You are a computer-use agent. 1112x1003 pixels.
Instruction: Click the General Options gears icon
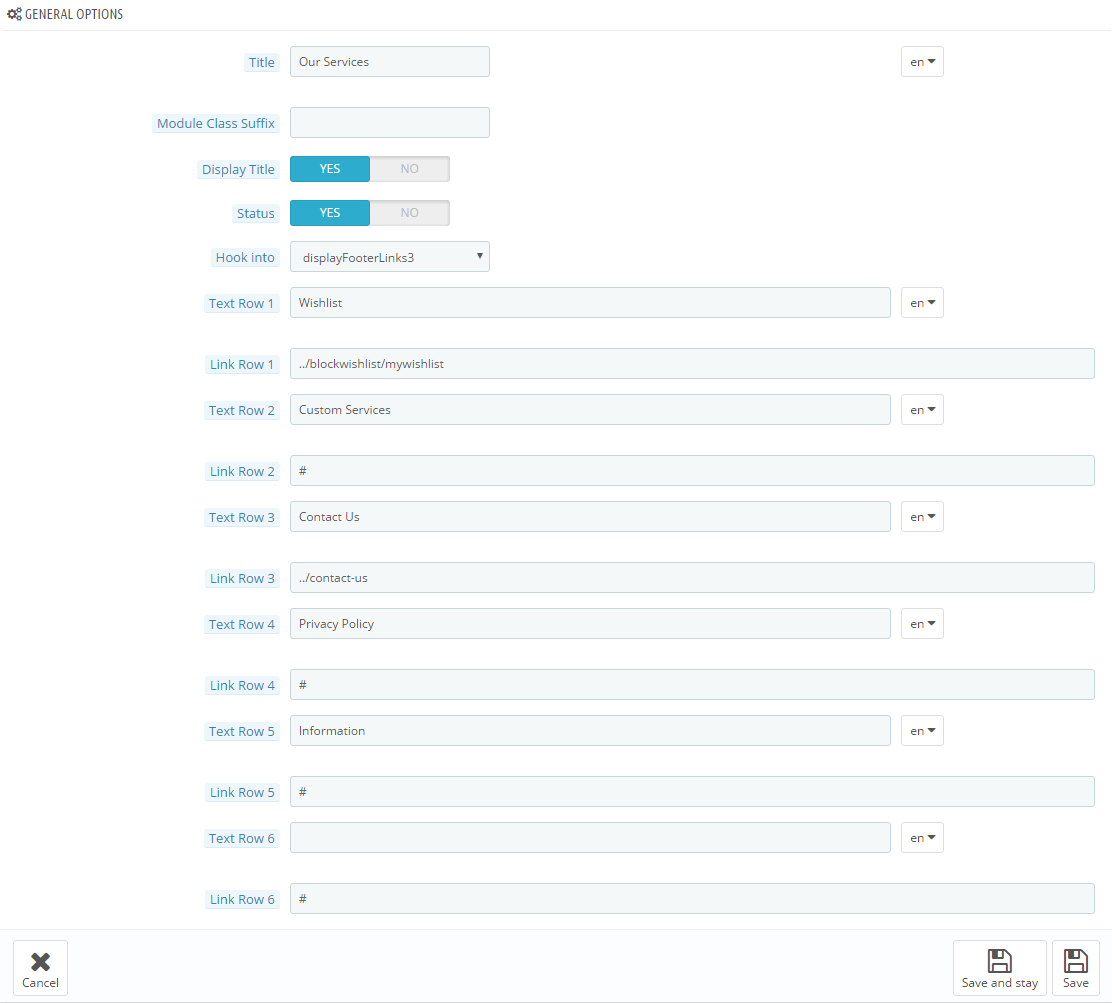pyautogui.click(x=14, y=14)
